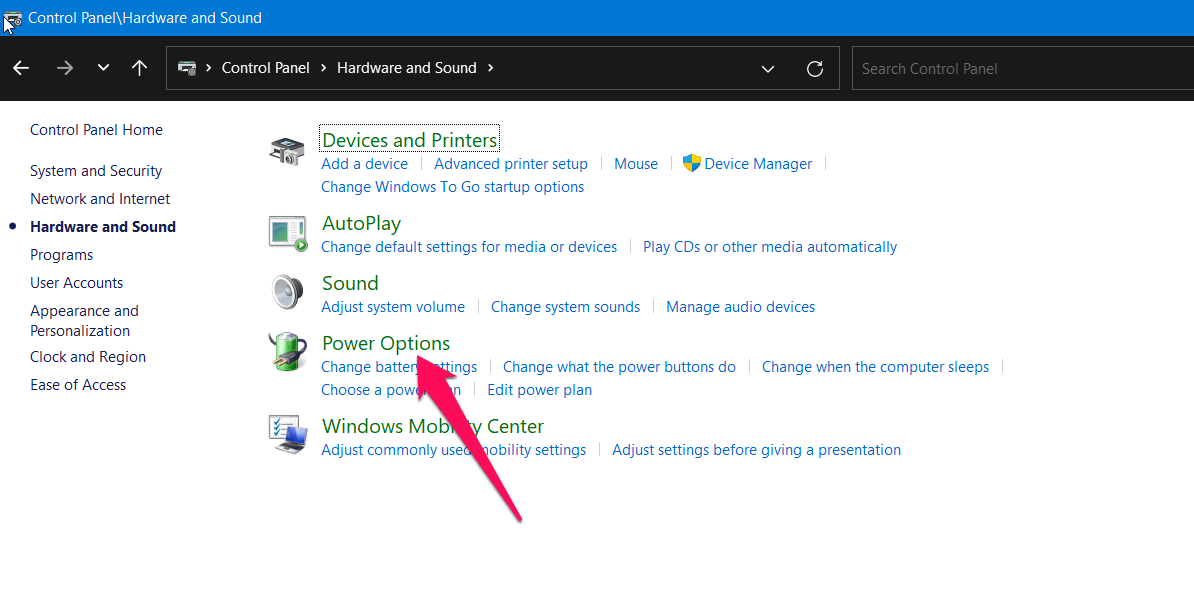Click the Control Panel icon in address bar
Viewport: 1194px width, 593px height.
tap(187, 68)
